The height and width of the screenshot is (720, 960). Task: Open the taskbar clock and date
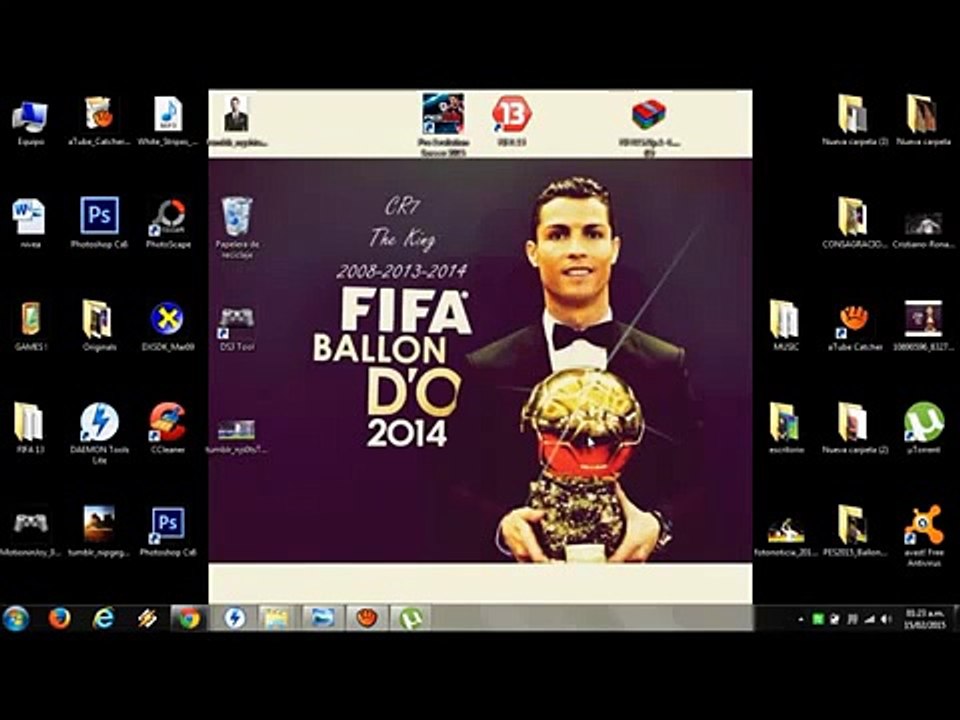(925, 619)
